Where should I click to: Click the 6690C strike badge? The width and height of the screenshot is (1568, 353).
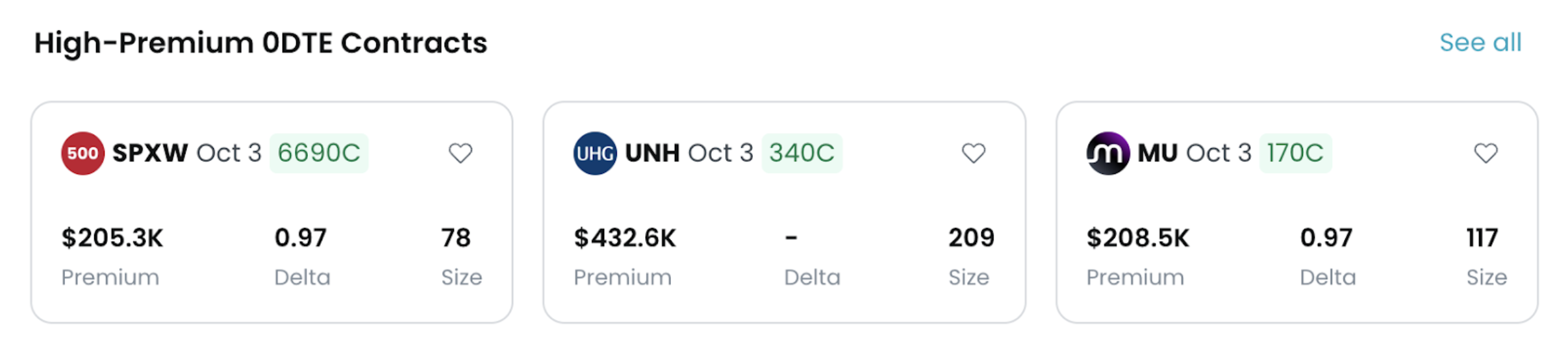[318, 153]
